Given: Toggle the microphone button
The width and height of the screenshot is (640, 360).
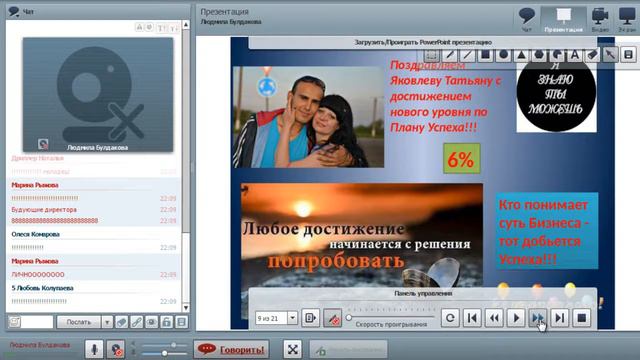Looking at the screenshot, I should point(94,349).
